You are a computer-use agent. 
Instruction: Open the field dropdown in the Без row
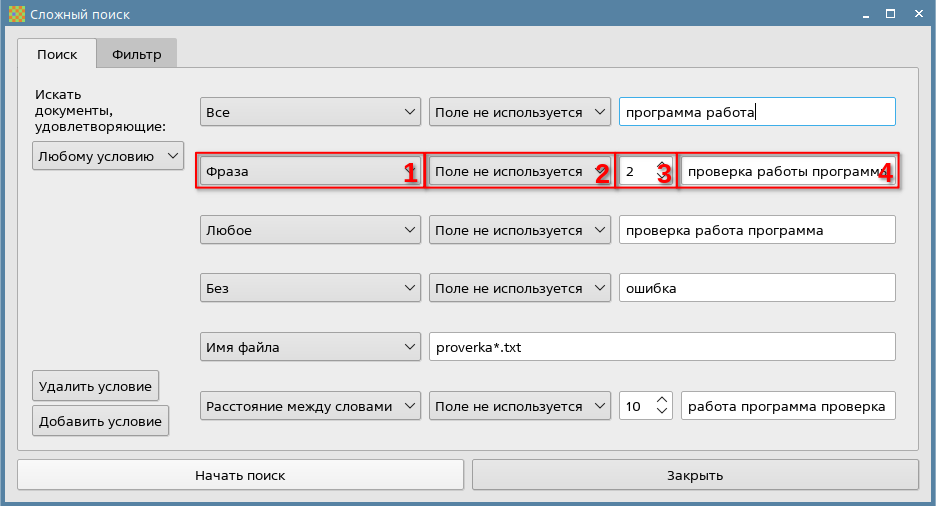point(520,289)
